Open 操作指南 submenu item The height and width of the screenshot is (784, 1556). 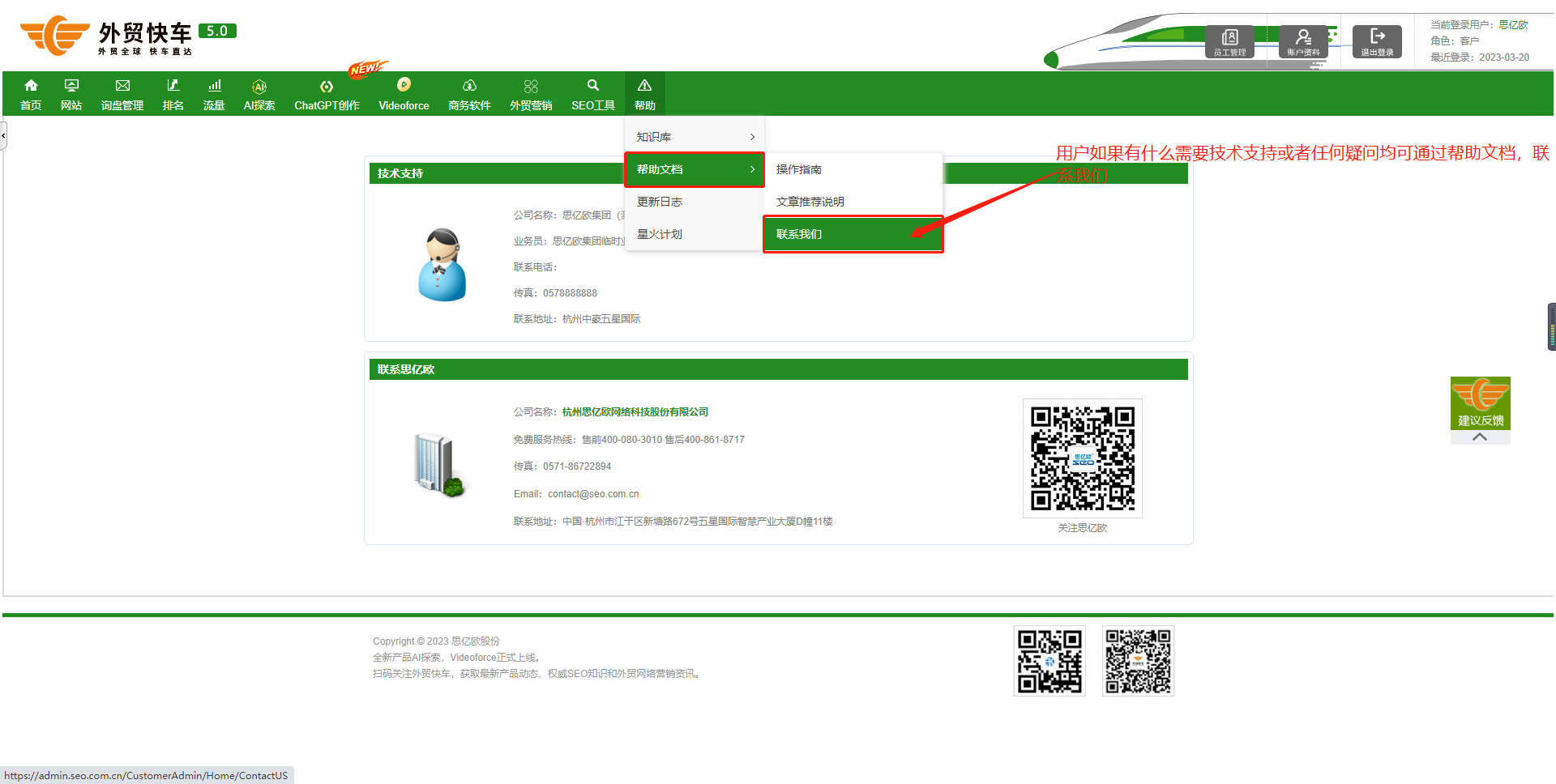click(853, 169)
